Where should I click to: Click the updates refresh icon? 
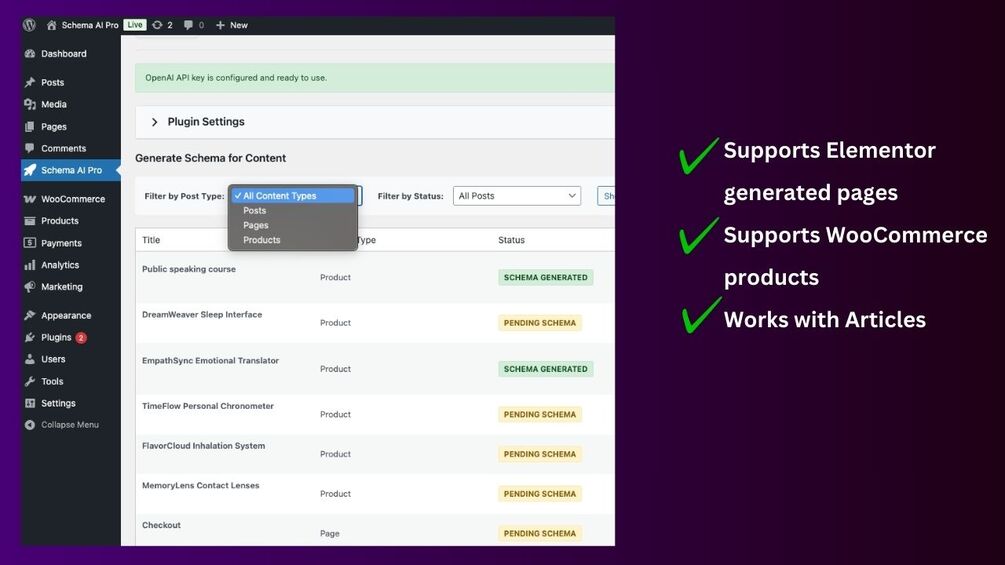click(x=157, y=25)
